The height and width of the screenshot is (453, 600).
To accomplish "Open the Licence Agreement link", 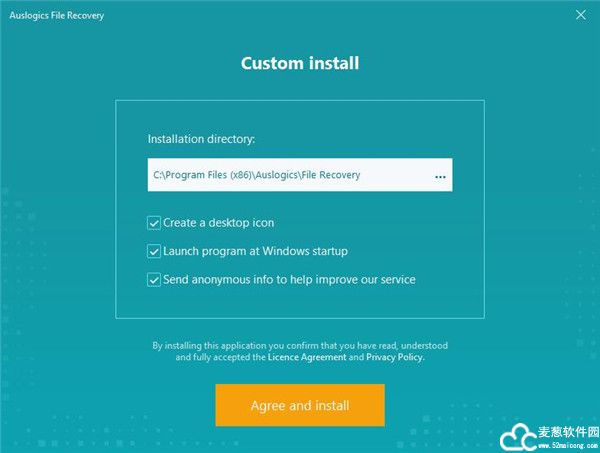I will (307, 357).
